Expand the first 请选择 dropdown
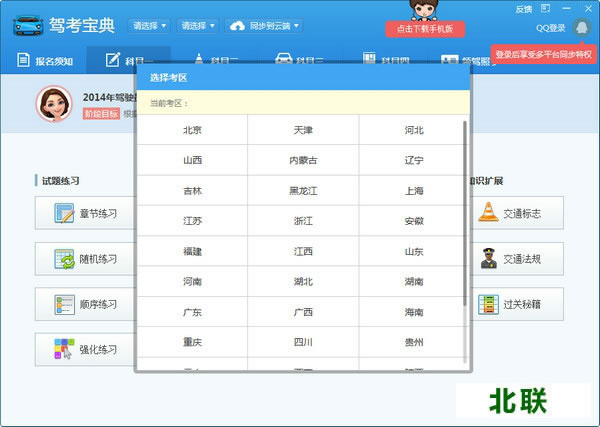 pos(149,25)
